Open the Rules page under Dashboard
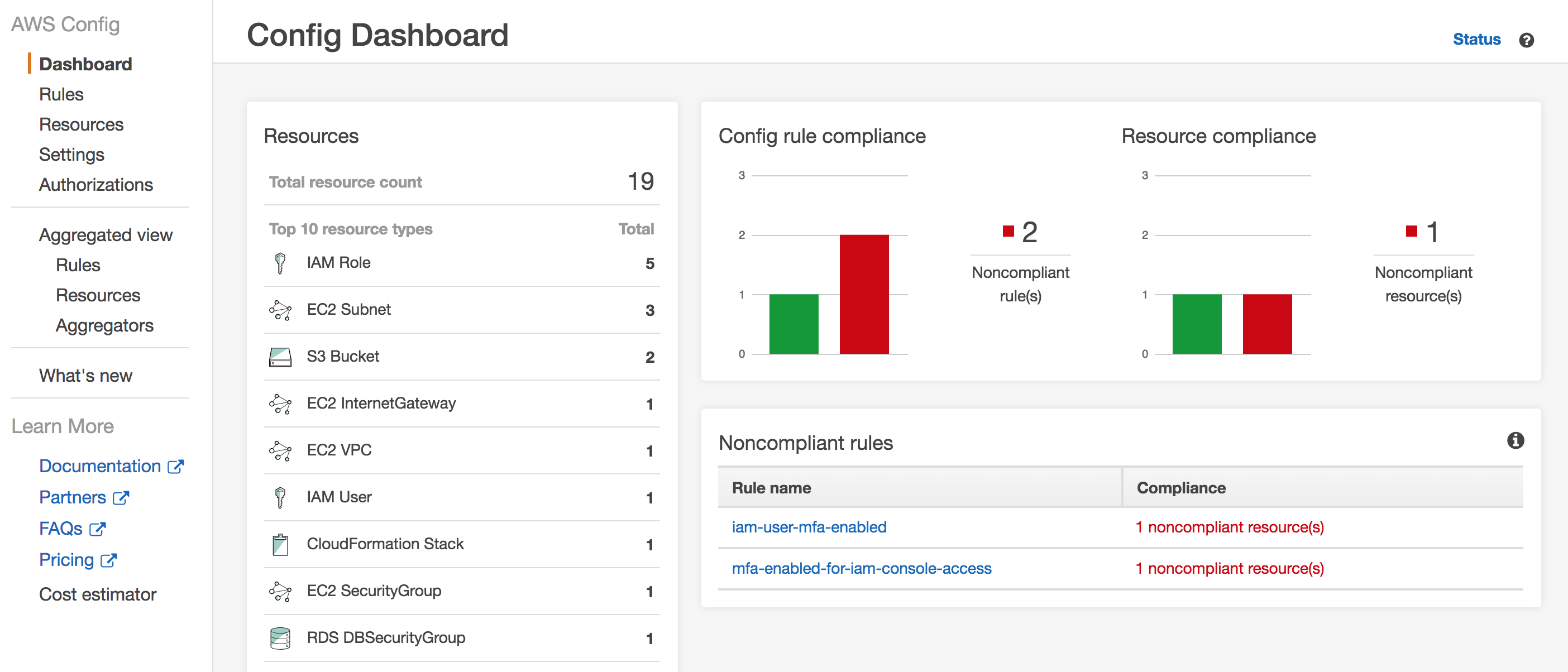Screen dimensions: 1568x672 pos(61,94)
